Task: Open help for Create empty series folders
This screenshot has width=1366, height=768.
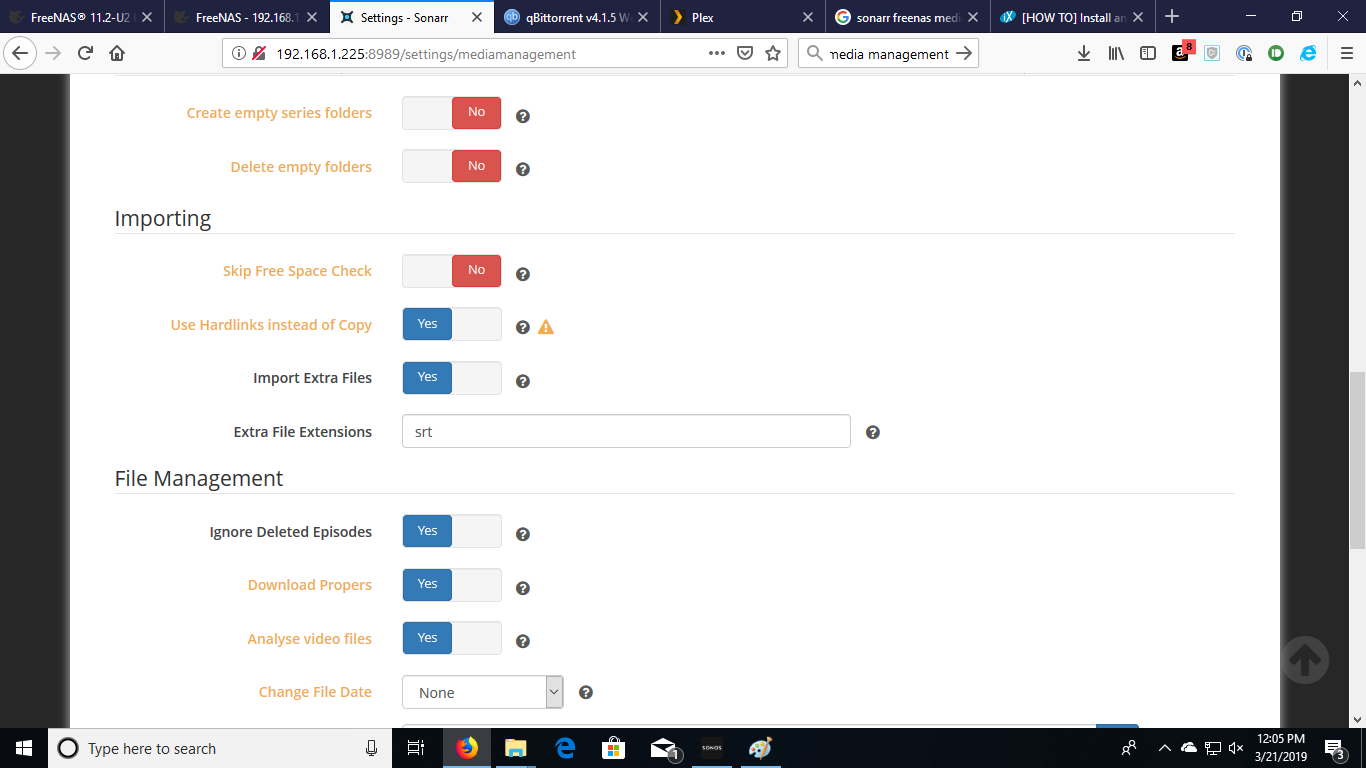Action: pos(522,116)
